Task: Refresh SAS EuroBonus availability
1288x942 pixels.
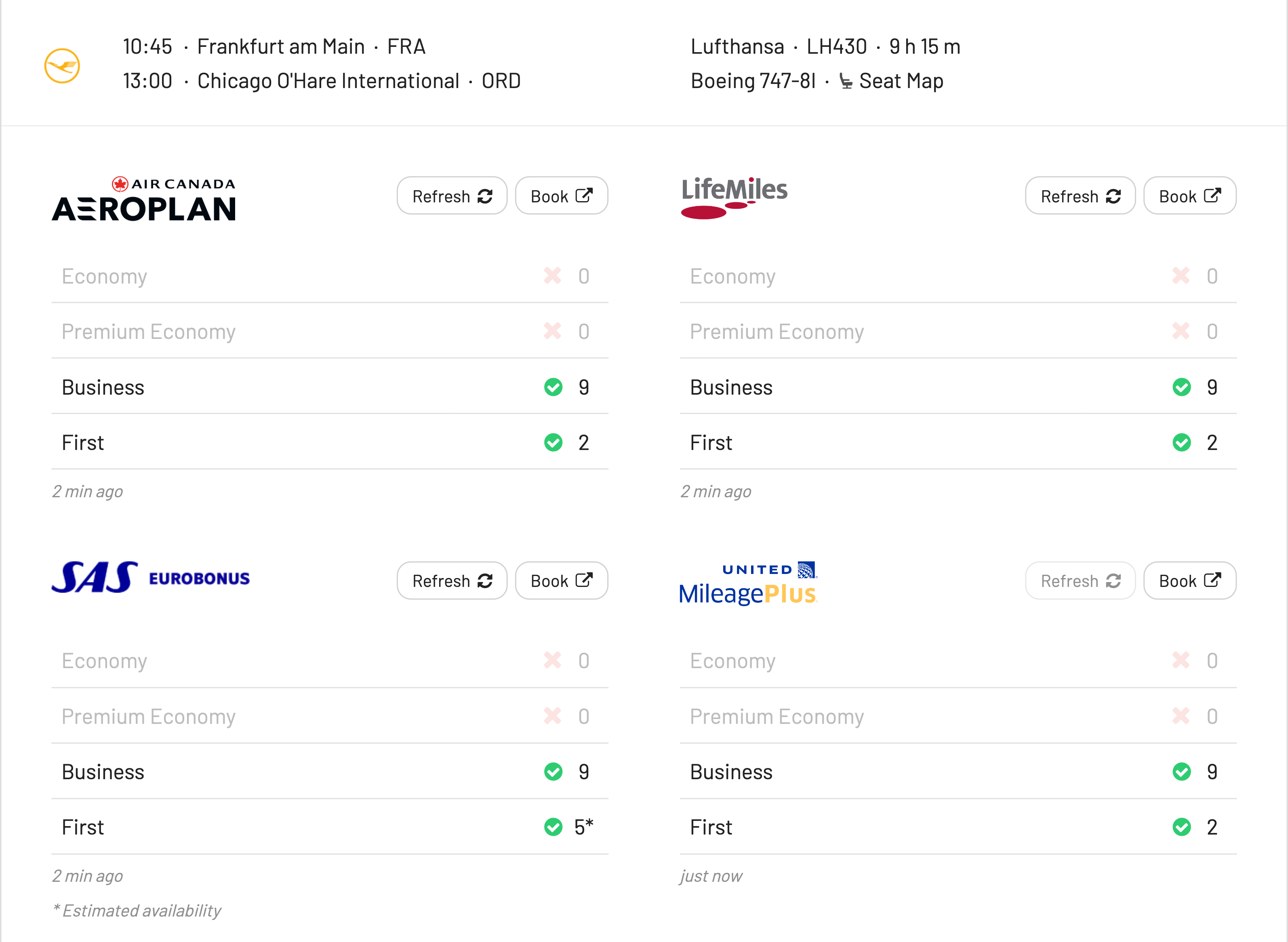Action: (x=452, y=580)
